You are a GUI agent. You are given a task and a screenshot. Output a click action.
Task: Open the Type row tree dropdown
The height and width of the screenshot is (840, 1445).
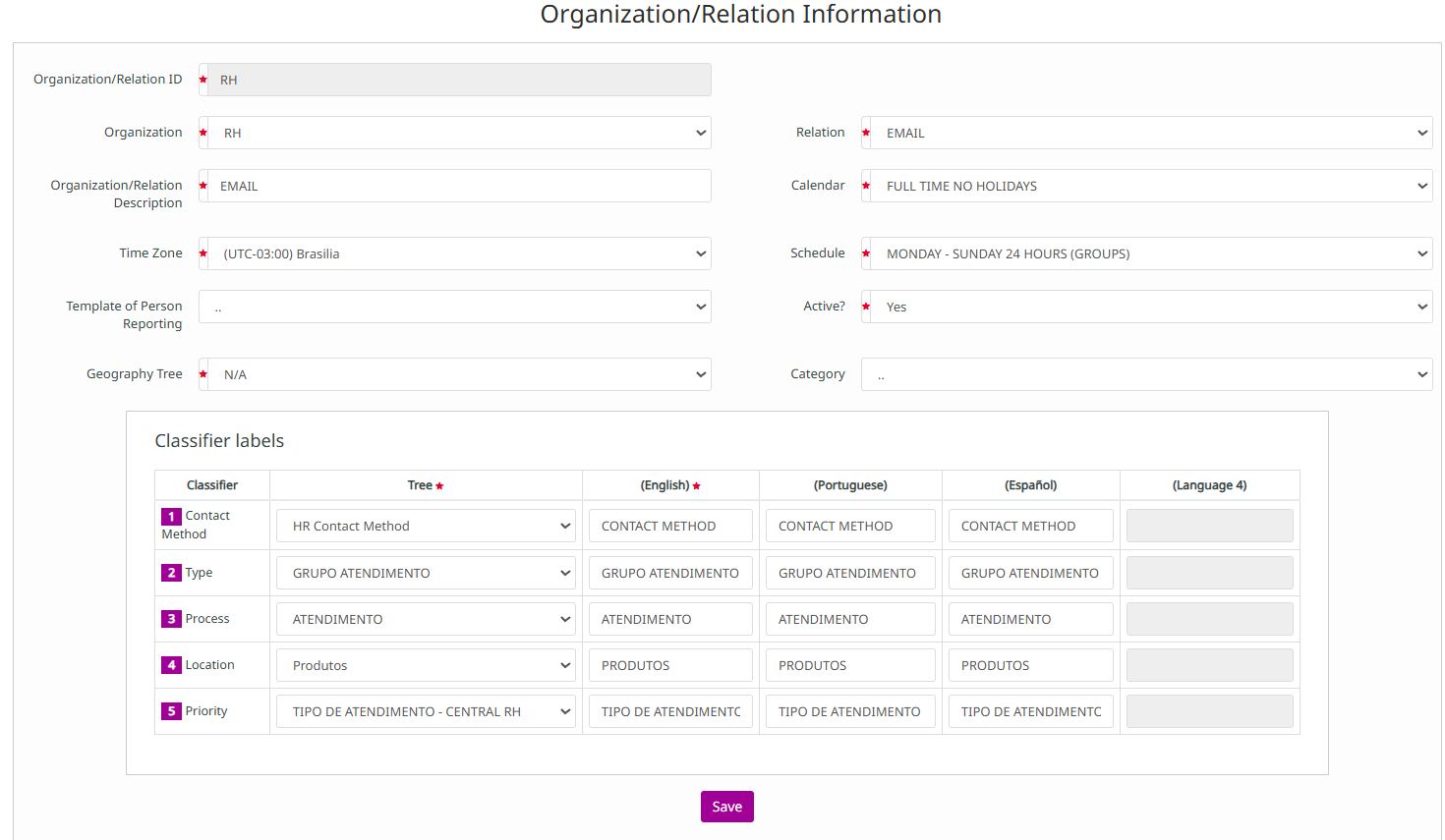[x=426, y=573]
